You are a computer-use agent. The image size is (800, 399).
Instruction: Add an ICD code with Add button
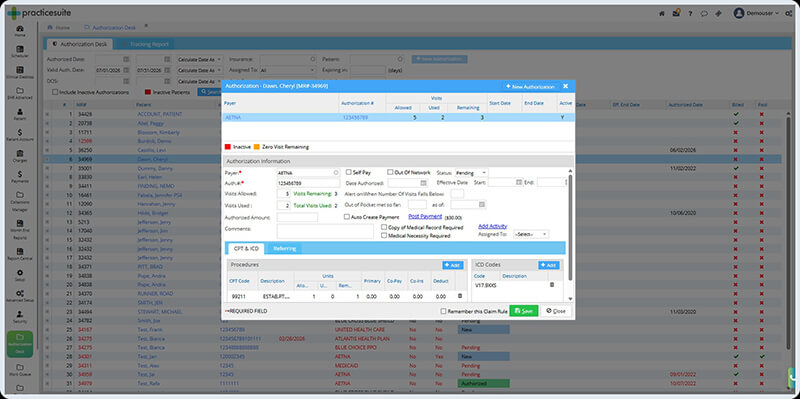pos(548,265)
